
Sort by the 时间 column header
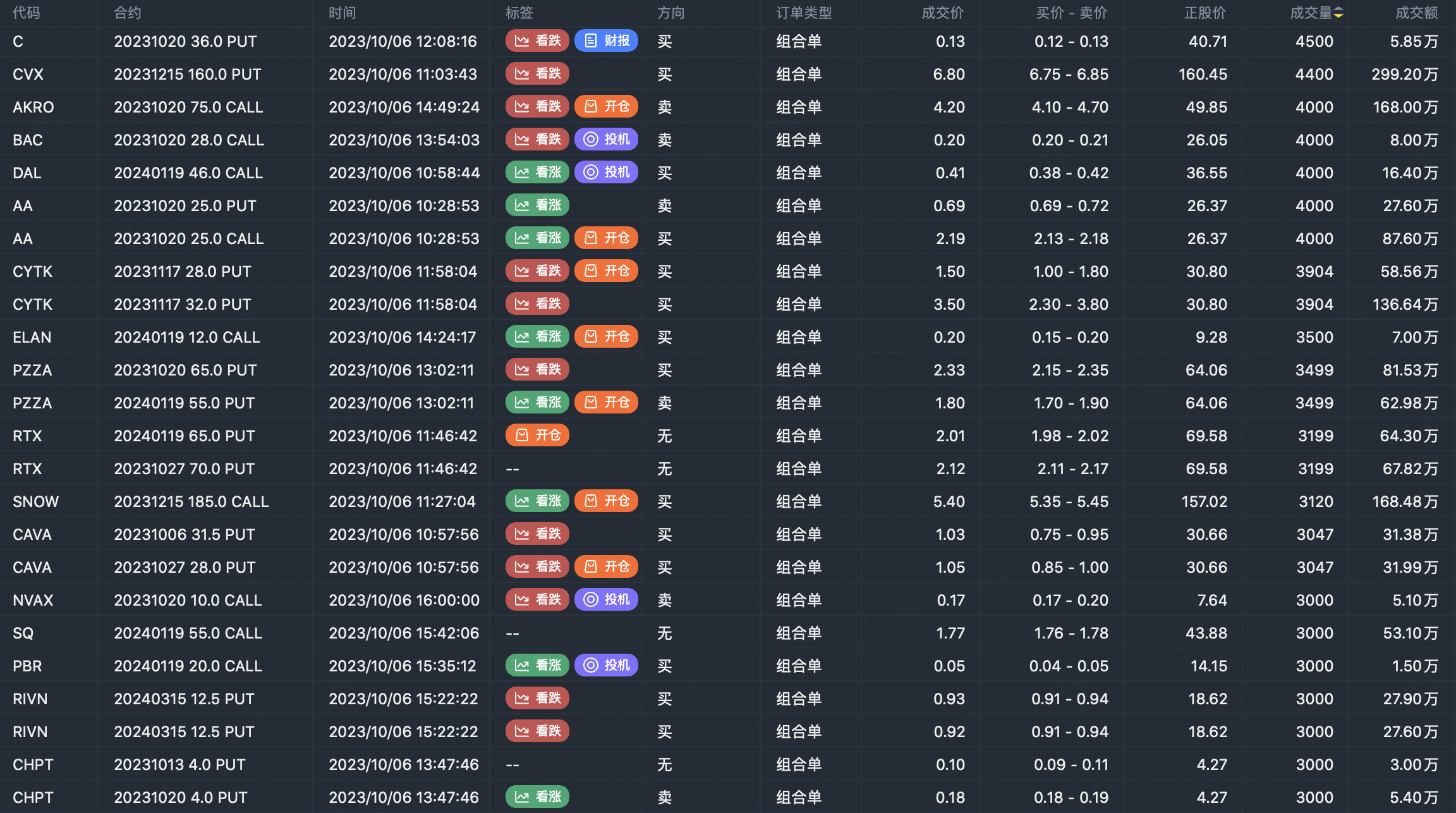342,13
